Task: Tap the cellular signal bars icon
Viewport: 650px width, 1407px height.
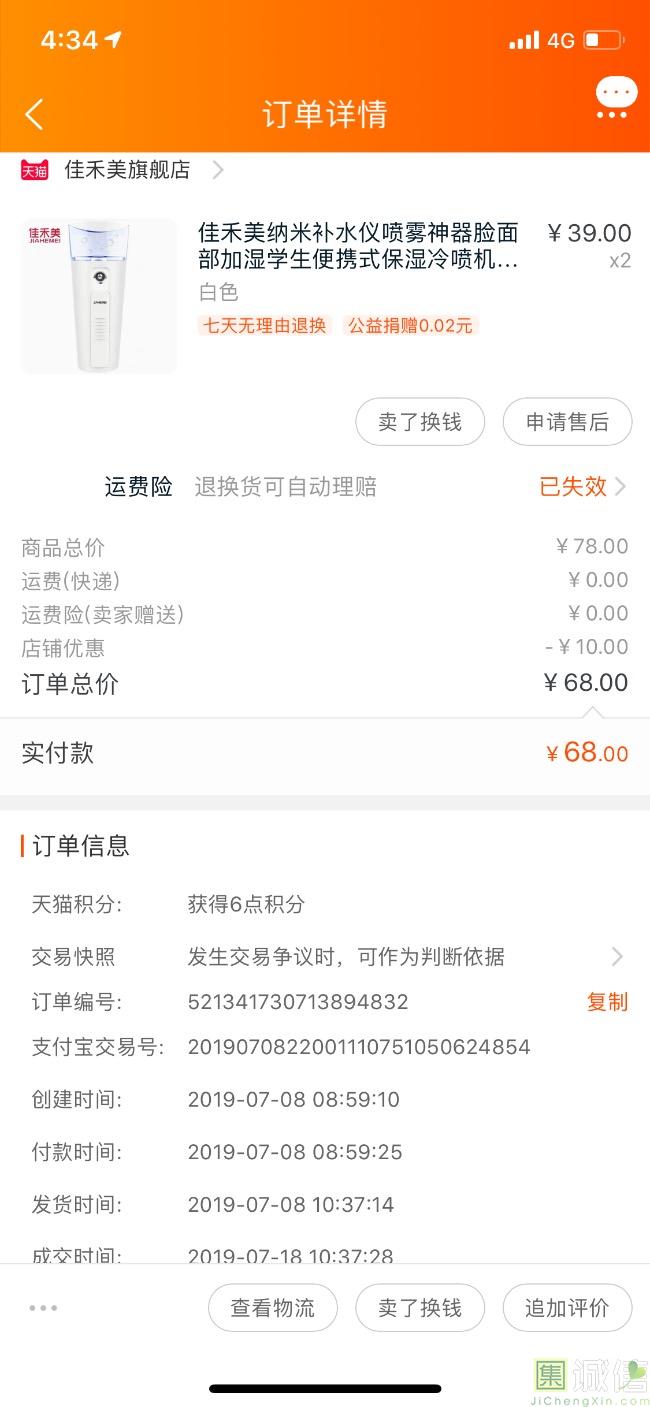Action: click(x=523, y=41)
